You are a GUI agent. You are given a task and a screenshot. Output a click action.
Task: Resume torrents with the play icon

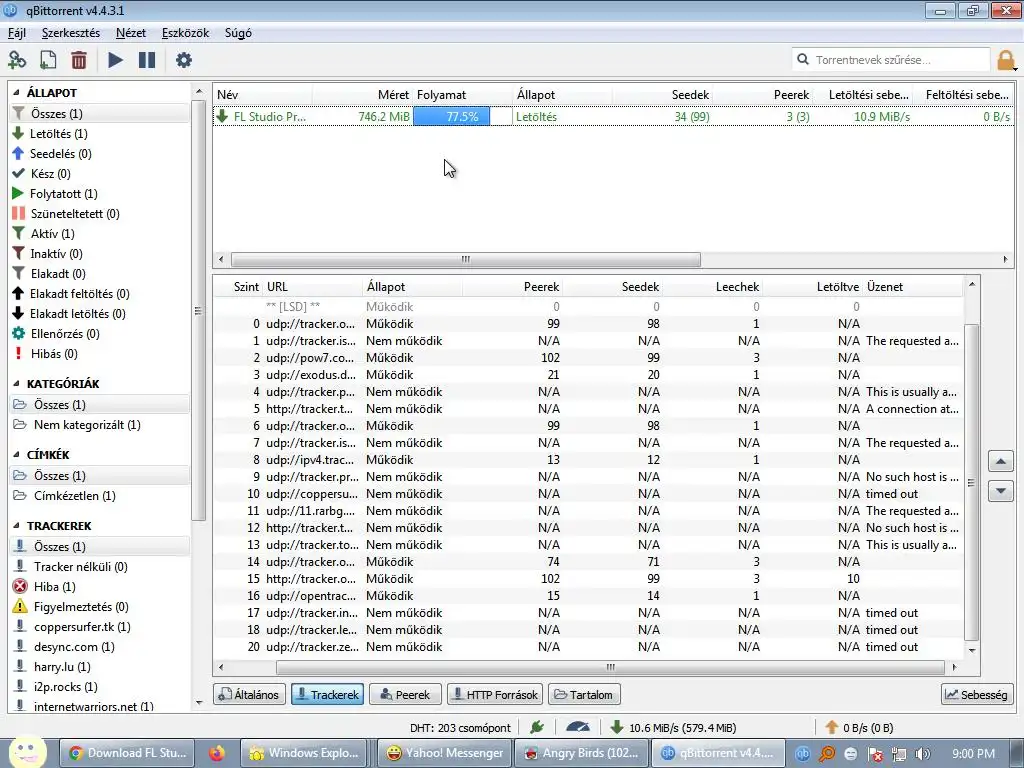(116, 60)
